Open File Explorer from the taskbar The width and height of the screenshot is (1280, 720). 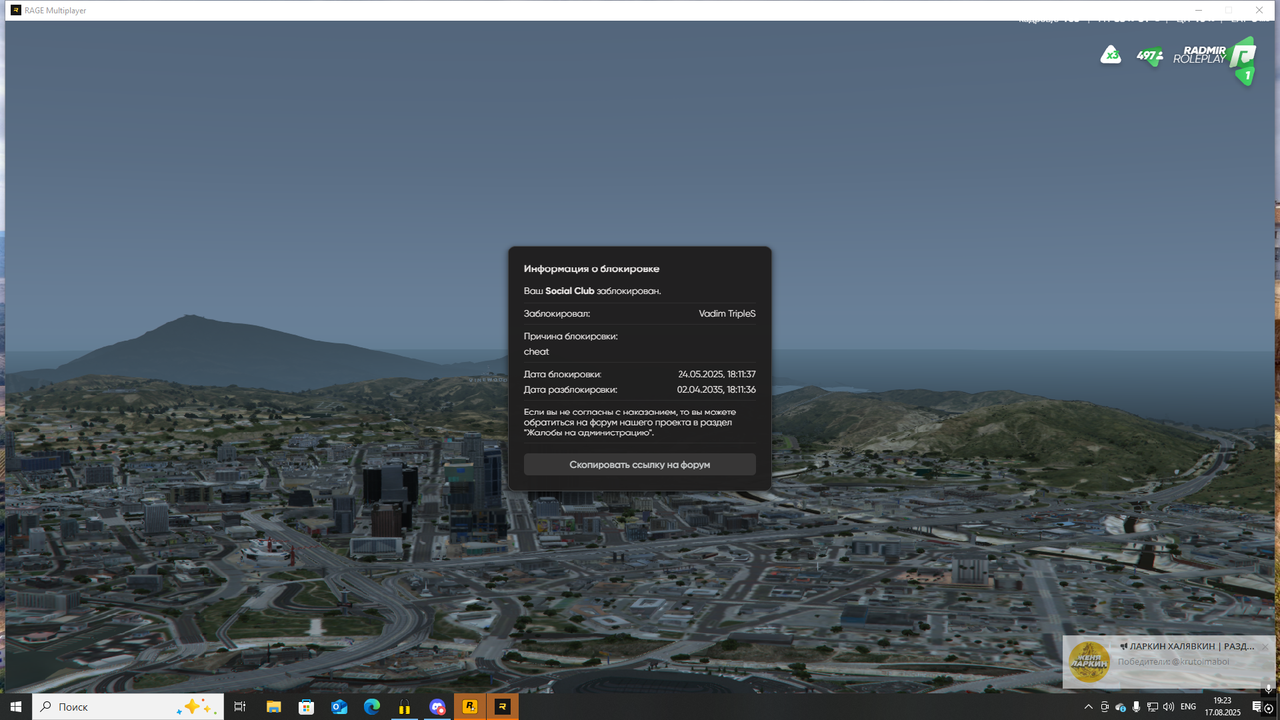tap(273, 706)
